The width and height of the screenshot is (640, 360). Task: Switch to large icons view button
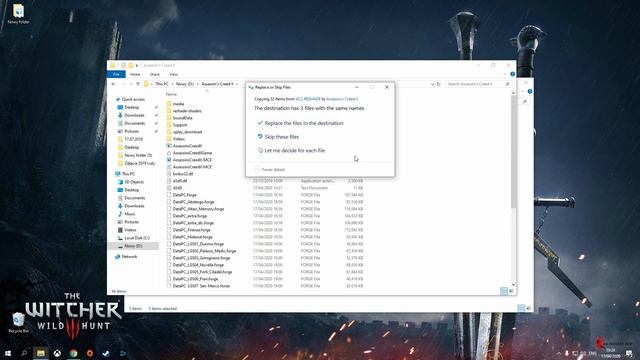coord(511,291)
